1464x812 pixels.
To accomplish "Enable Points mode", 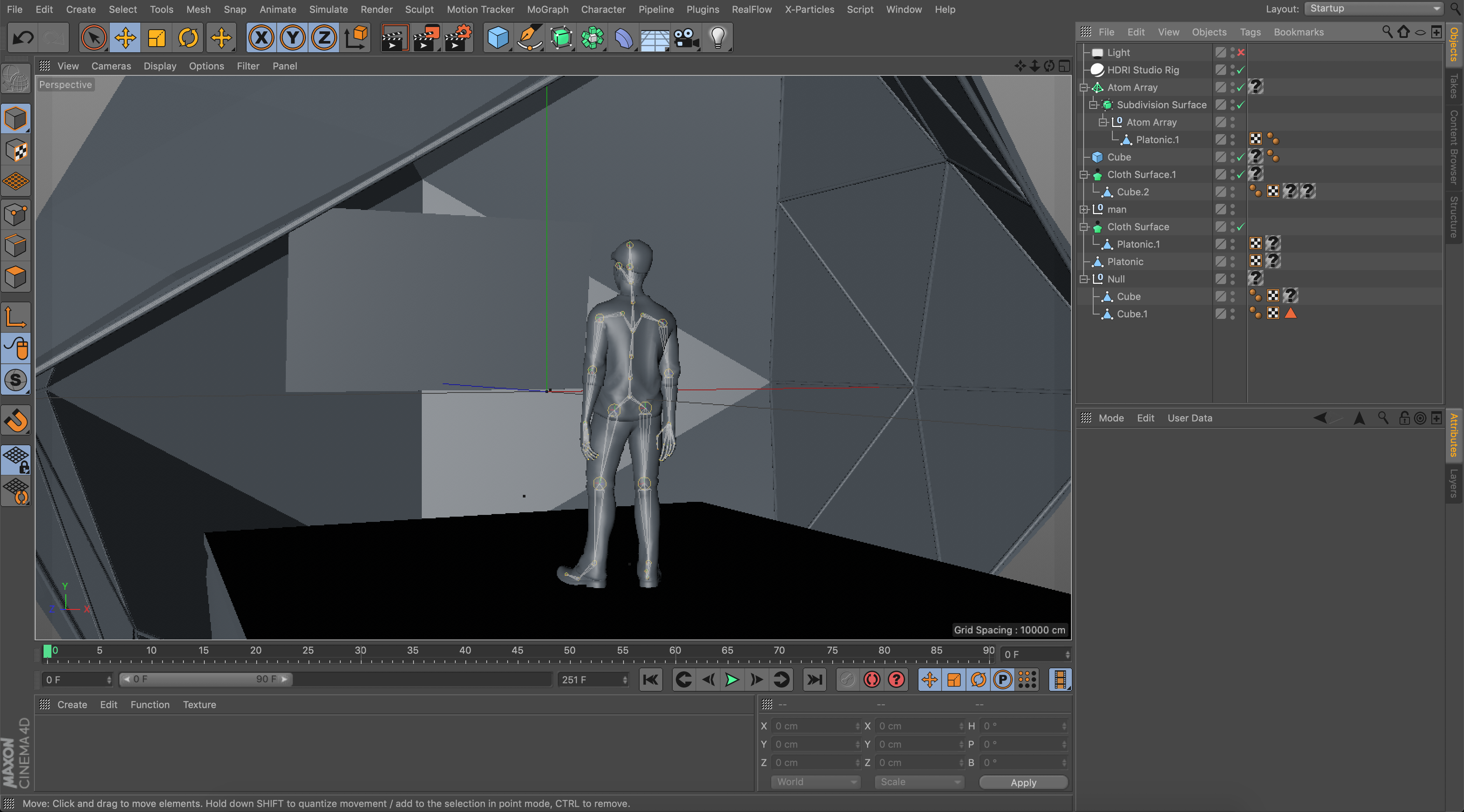I will (16, 215).
